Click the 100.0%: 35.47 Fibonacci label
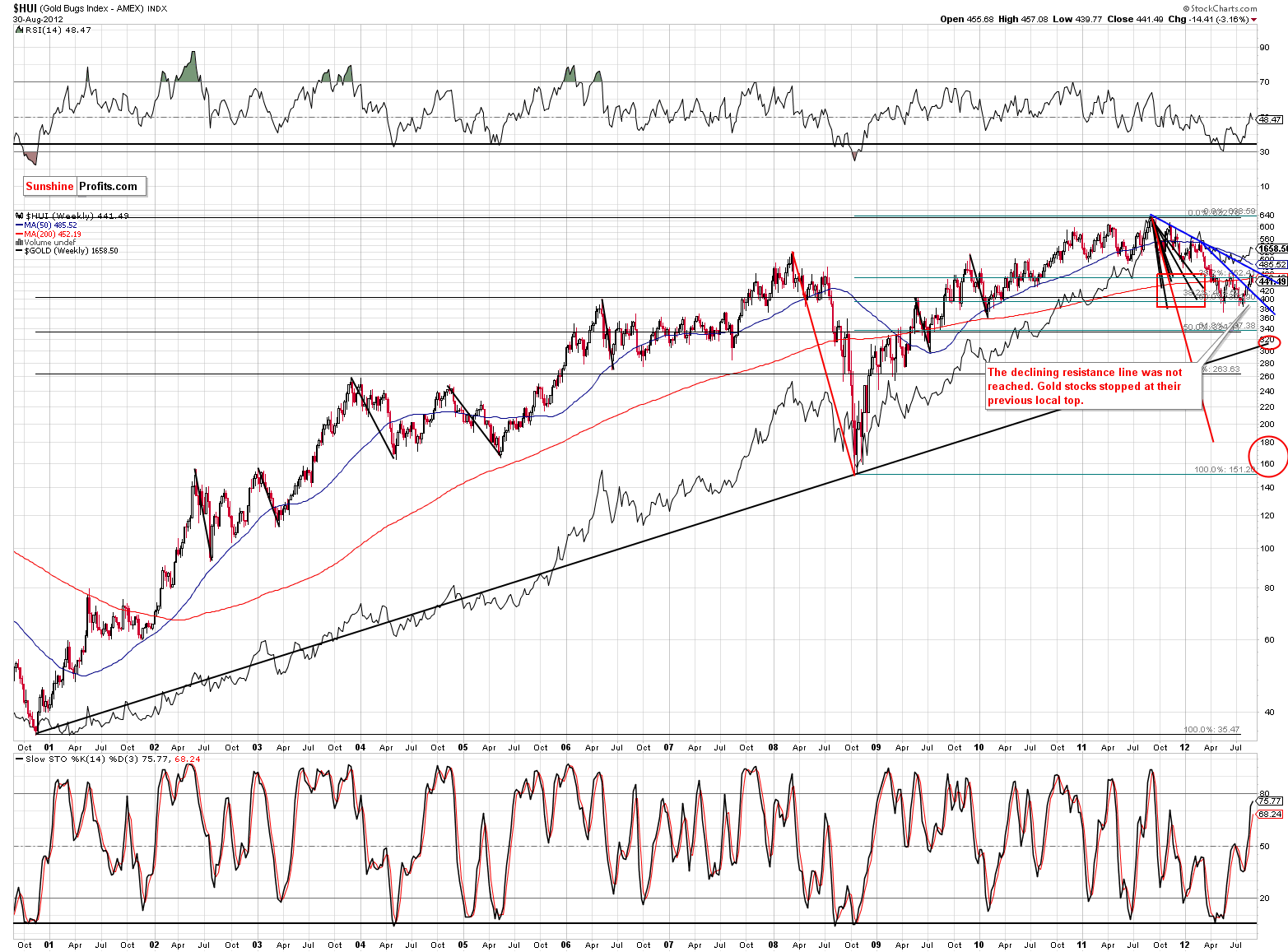Image resolution: width=1288 pixels, height=952 pixels. pyautogui.click(x=1211, y=729)
